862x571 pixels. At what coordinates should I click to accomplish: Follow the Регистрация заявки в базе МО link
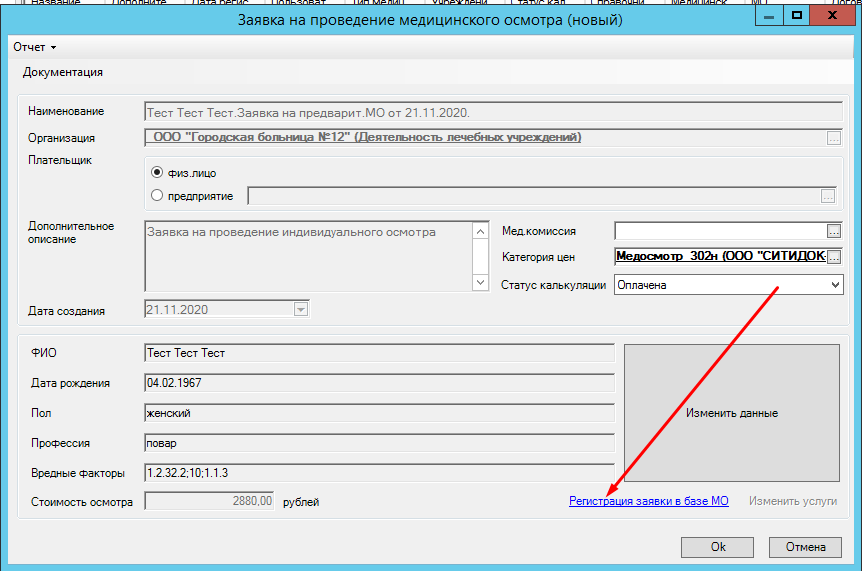click(x=648, y=501)
